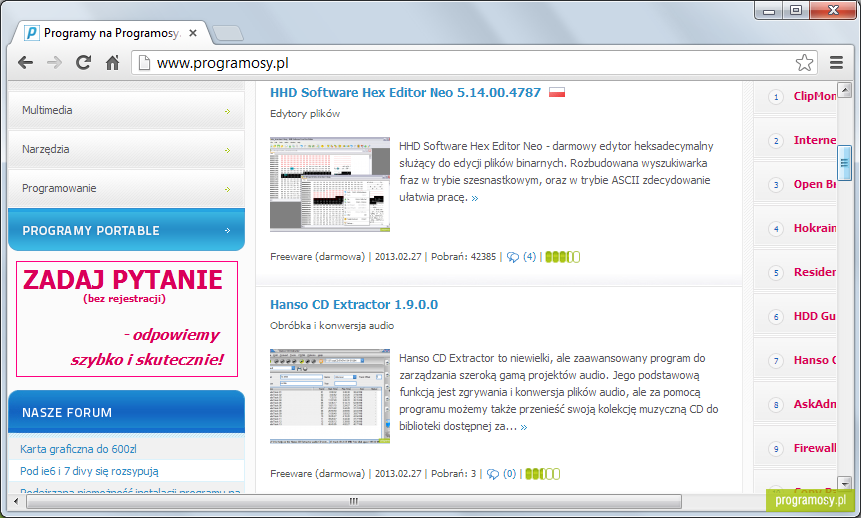
Task: Click the "Freeware (darmowa)" text under Hex Editor Neo
Action: (317, 257)
